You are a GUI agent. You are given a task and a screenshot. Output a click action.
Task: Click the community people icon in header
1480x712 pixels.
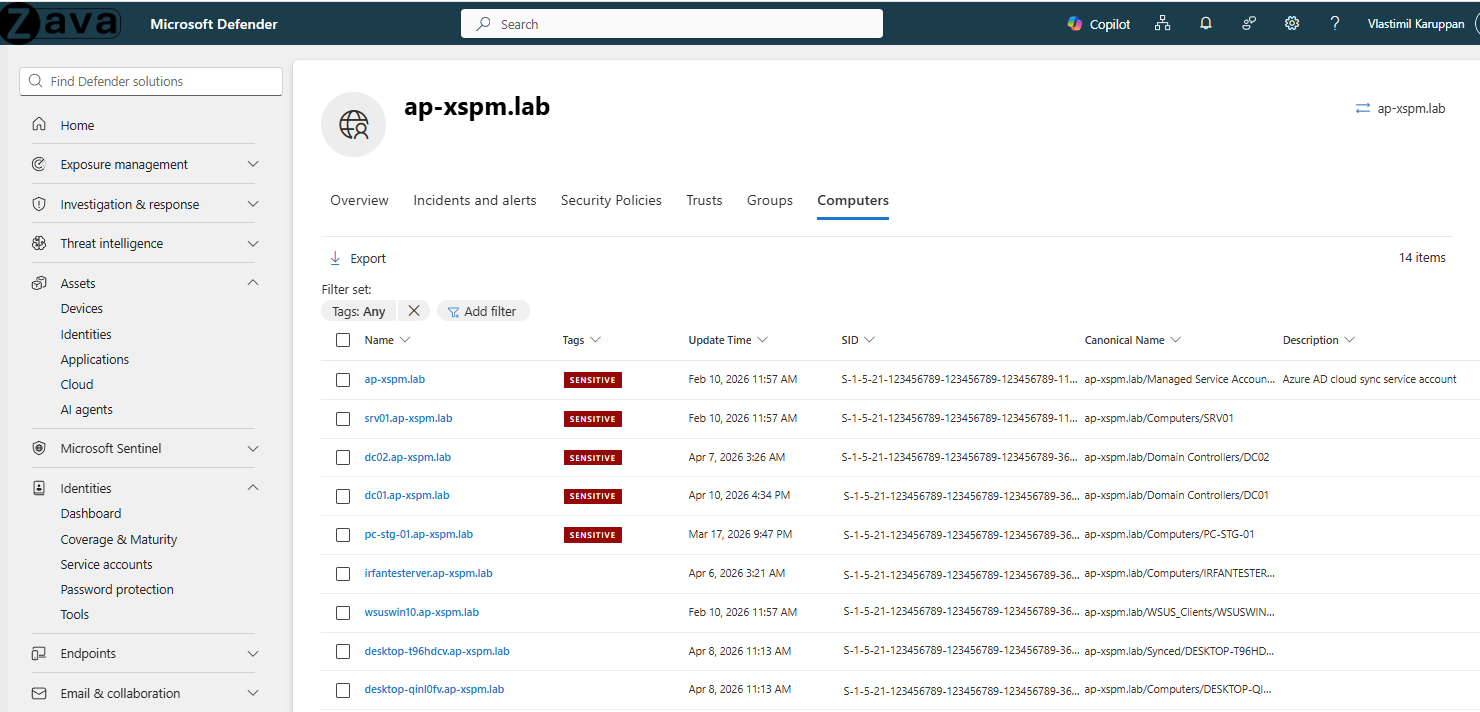pyautogui.click(x=1249, y=24)
